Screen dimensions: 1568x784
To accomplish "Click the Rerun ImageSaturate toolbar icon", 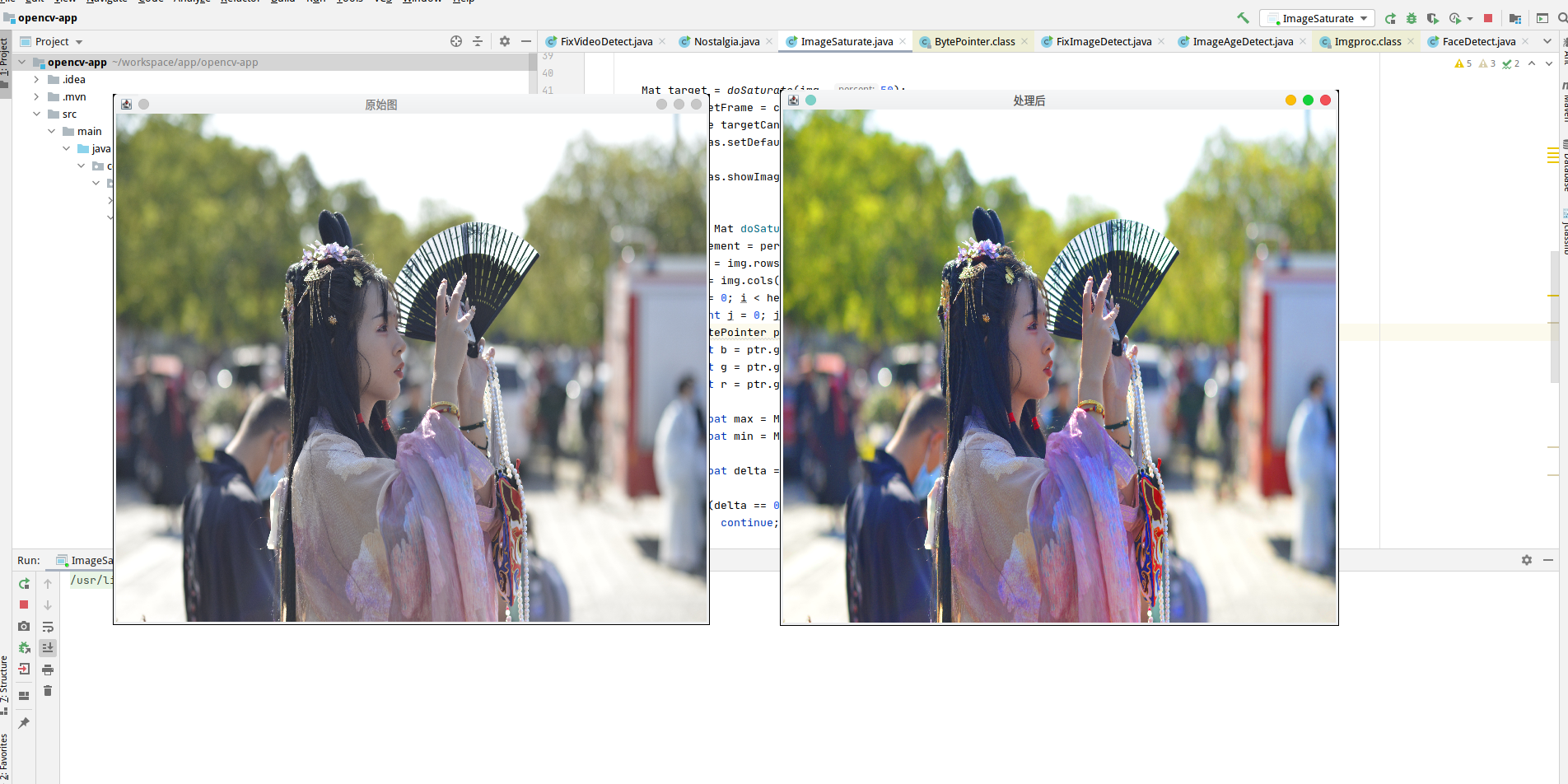I will [x=1390, y=18].
